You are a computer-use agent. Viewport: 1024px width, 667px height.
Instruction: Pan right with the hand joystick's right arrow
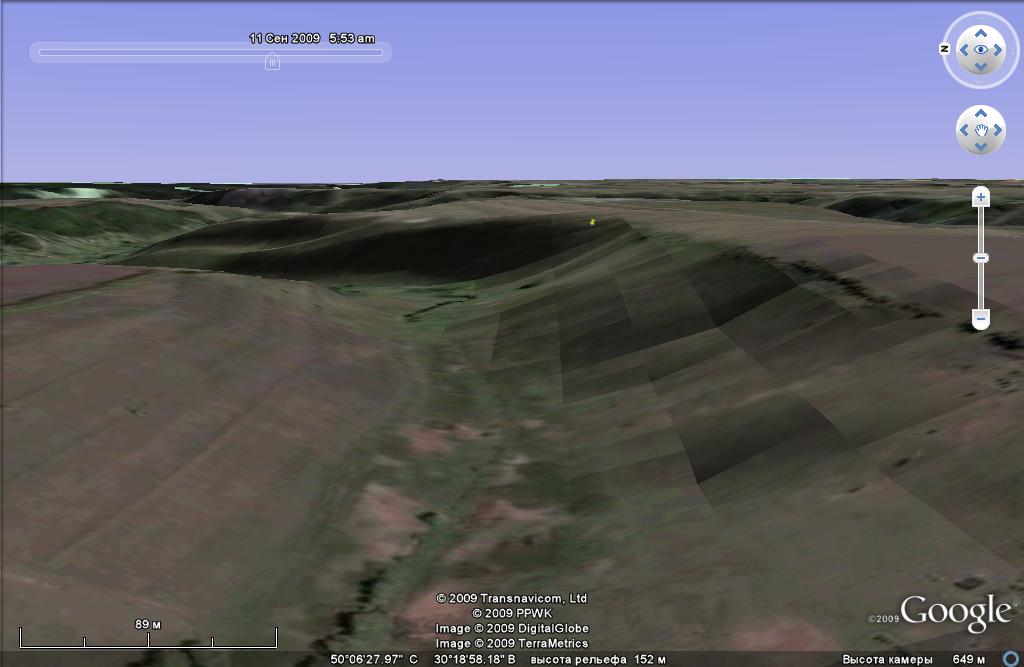[x=999, y=130]
